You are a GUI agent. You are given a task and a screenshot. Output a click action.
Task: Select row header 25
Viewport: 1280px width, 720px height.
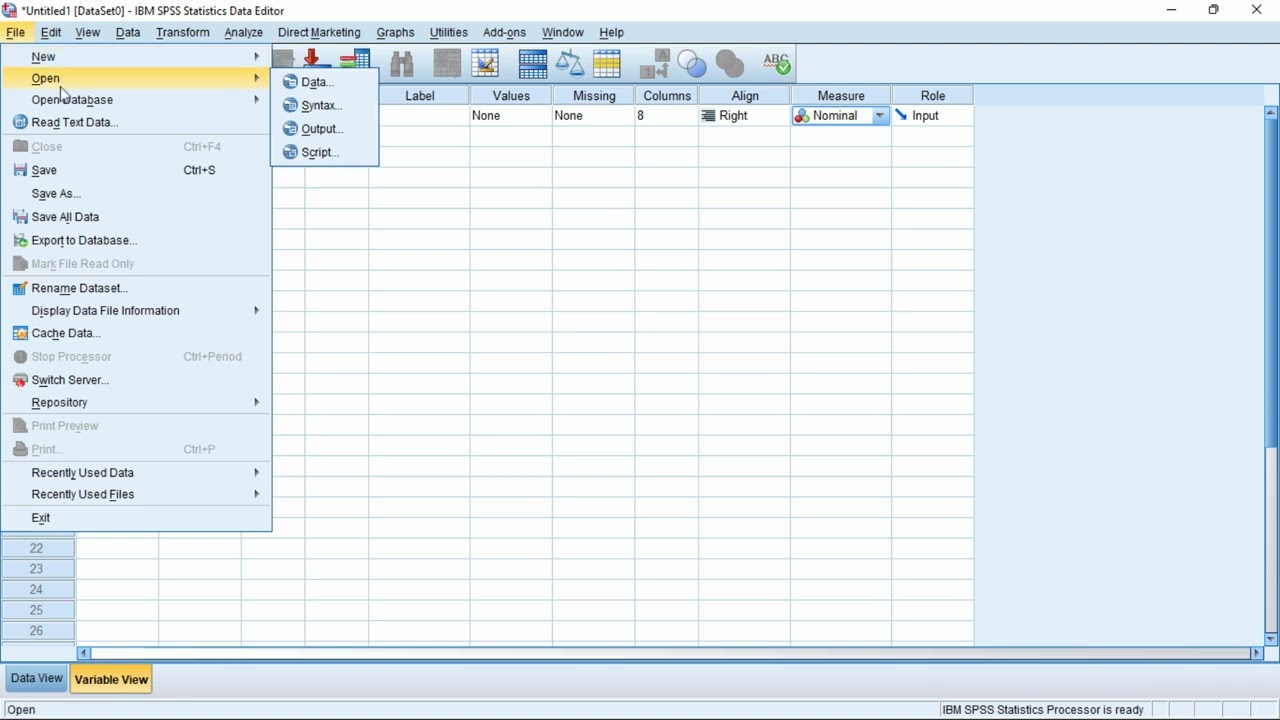38,610
